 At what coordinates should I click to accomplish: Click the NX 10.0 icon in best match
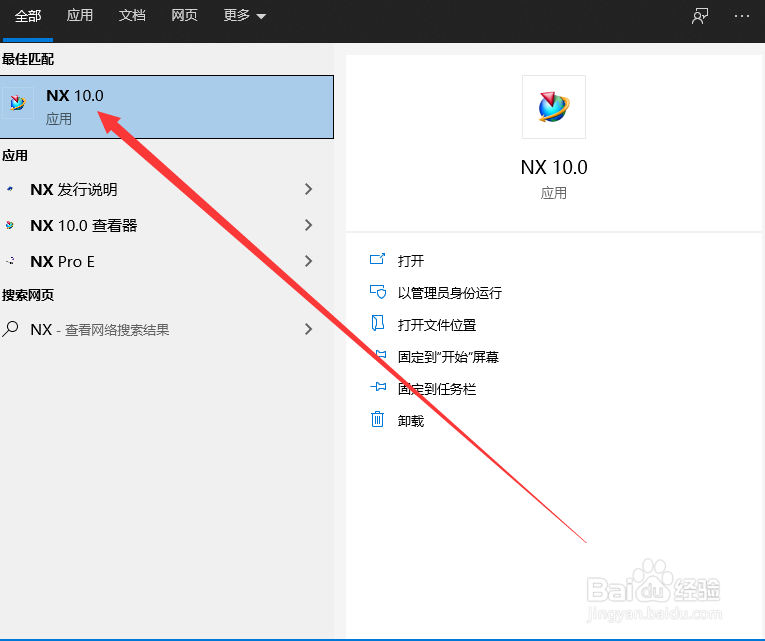click(x=18, y=103)
